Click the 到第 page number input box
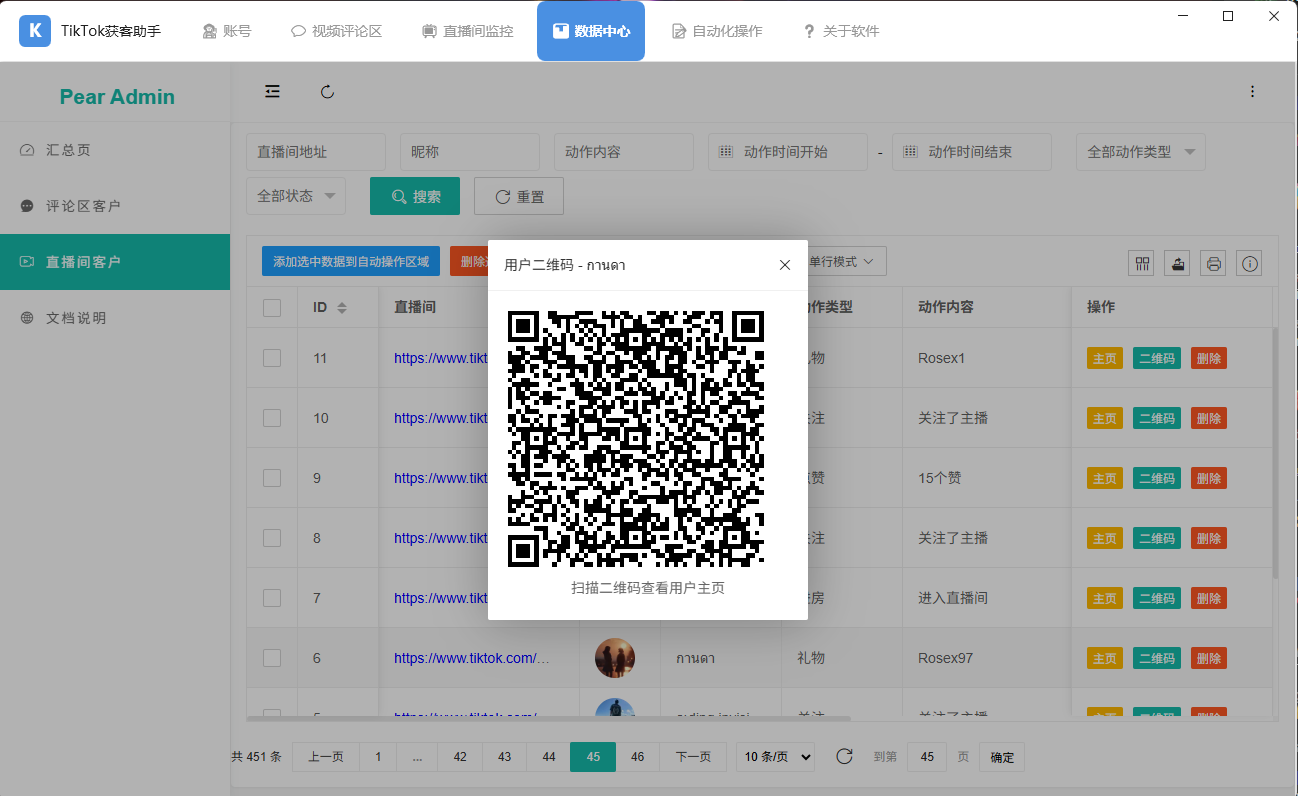Viewport: 1298px width, 796px height. click(927, 757)
